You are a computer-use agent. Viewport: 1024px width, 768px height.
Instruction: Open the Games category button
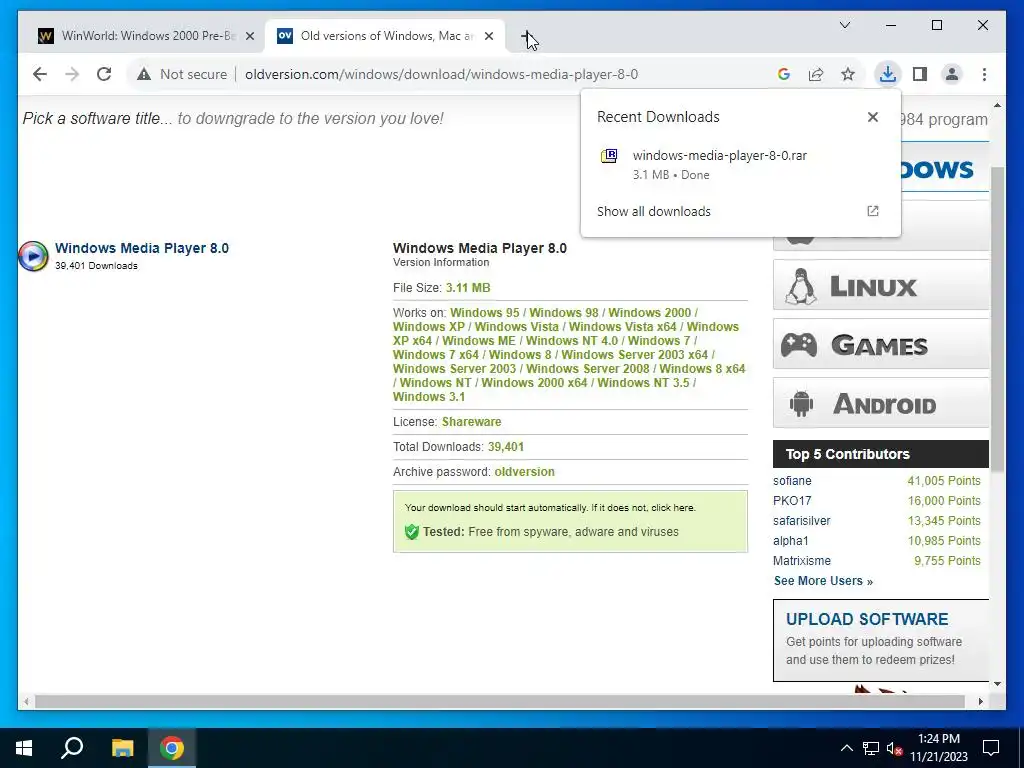[881, 344]
